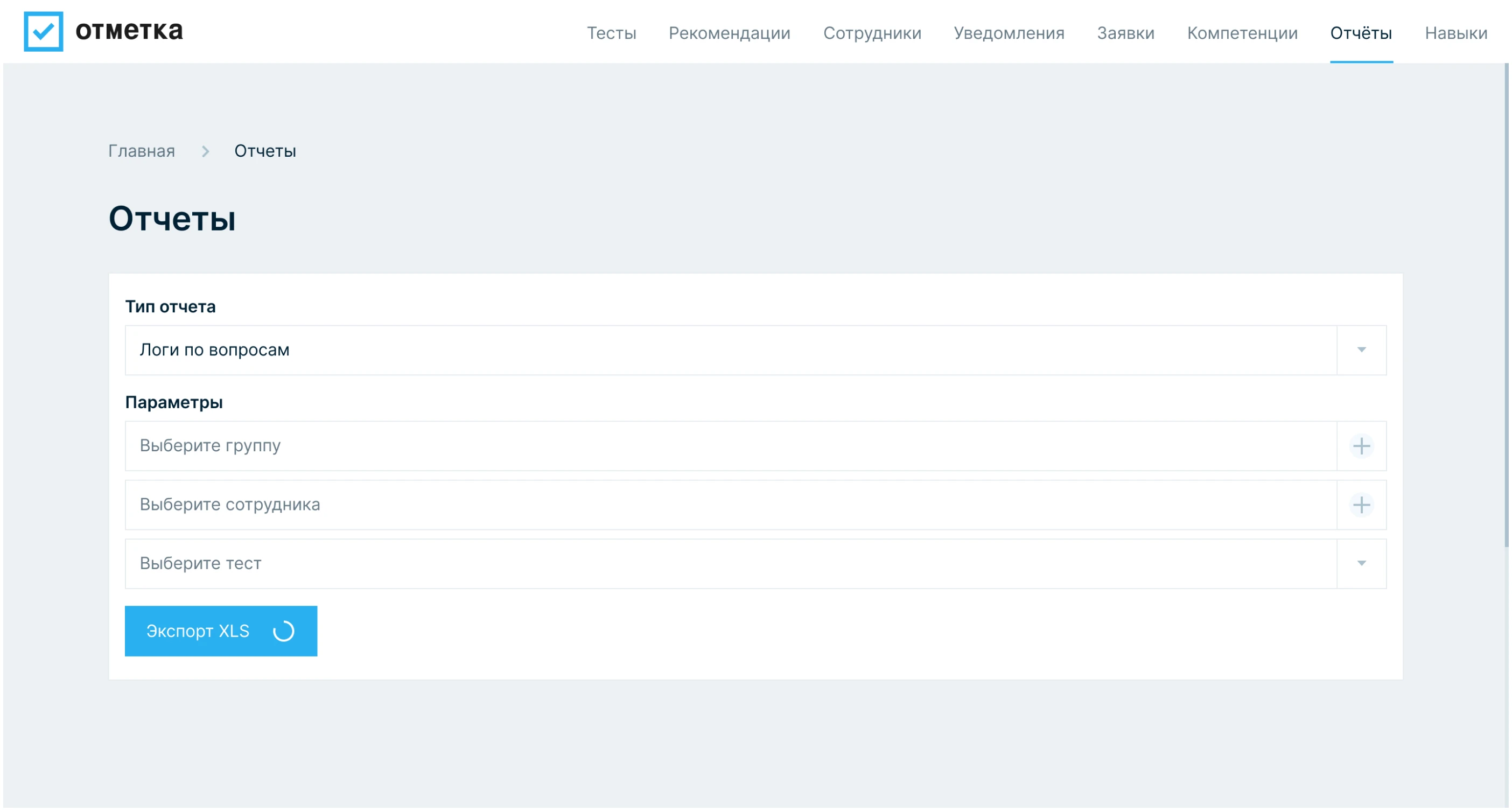Open the Логи по вопросам report type select
This screenshot has width=1512, height=811.
click(756, 351)
